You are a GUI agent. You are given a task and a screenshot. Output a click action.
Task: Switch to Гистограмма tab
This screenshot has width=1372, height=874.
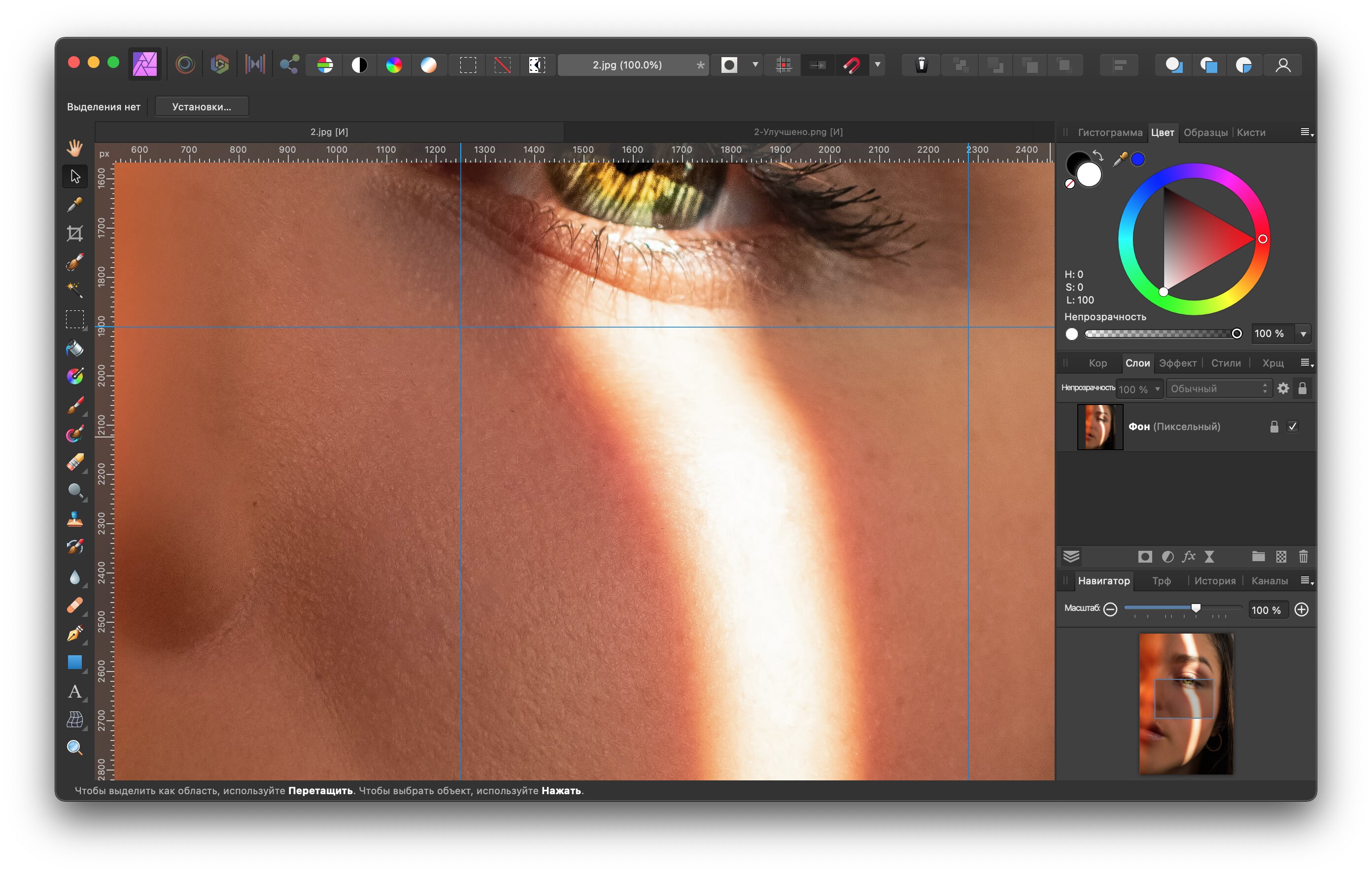coord(1109,132)
